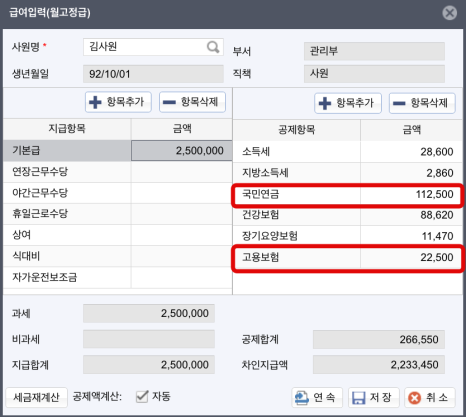466x417 pixels.
Task: Click the 연장근무수당 empty amount cell
Action: point(182,172)
